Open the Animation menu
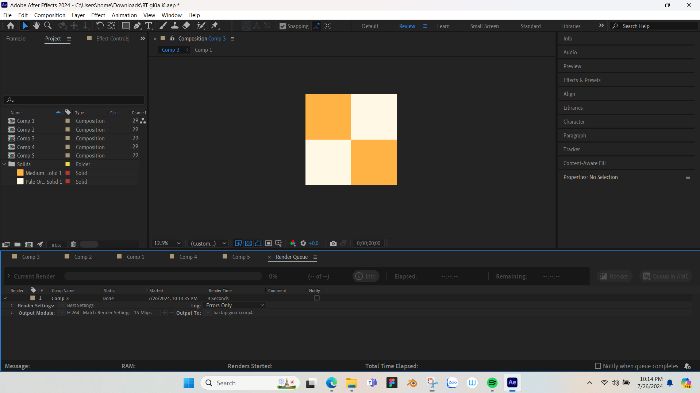Viewport: 700px width, 393px height. coord(124,15)
